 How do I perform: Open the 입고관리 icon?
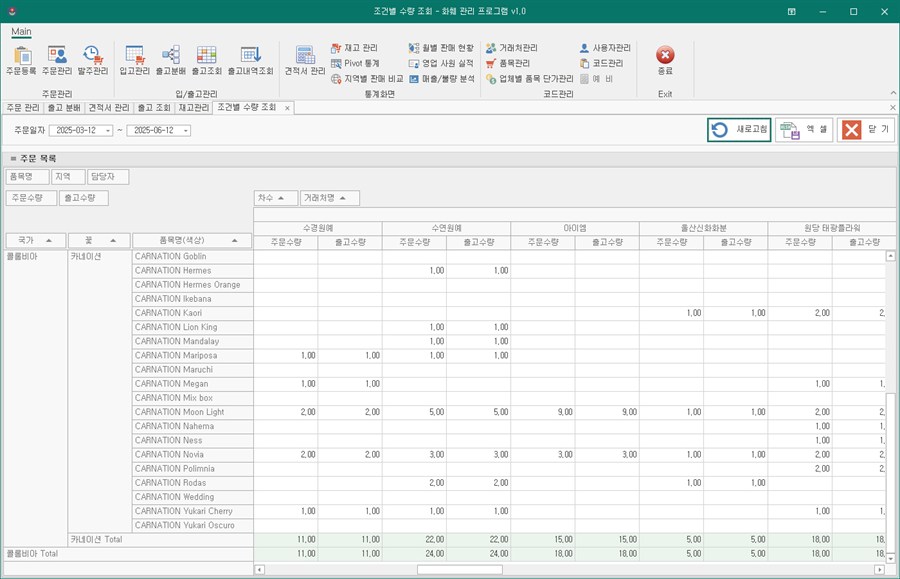pyautogui.click(x=134, y=60)
